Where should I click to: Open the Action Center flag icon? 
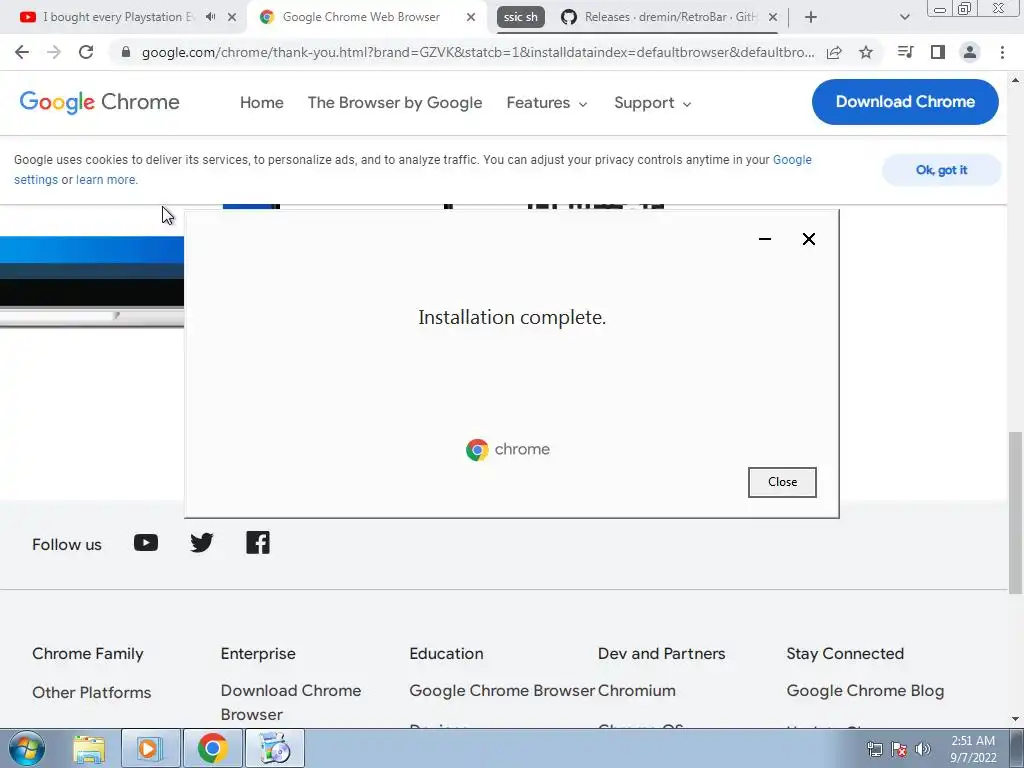[899, 749]
